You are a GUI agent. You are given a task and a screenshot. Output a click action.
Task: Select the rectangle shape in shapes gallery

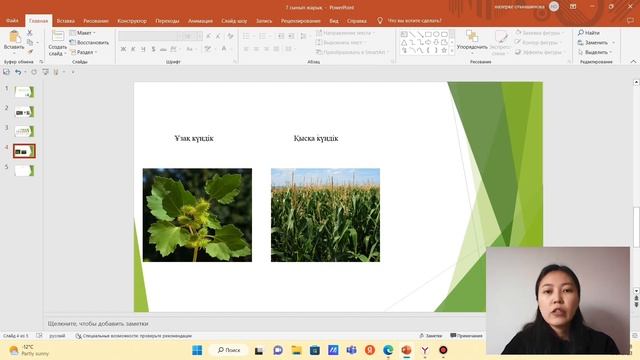(x=428, y=34)
